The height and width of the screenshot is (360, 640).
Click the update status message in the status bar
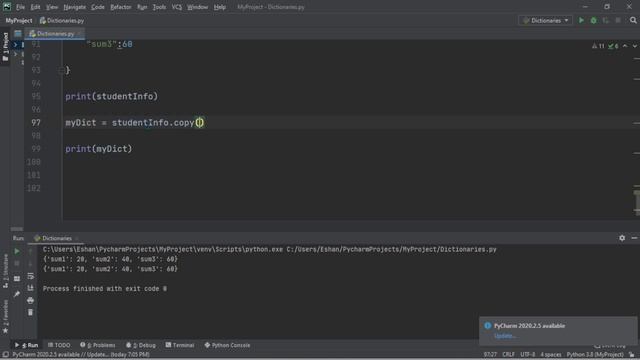pyautogui.click(x=81, y=355)
